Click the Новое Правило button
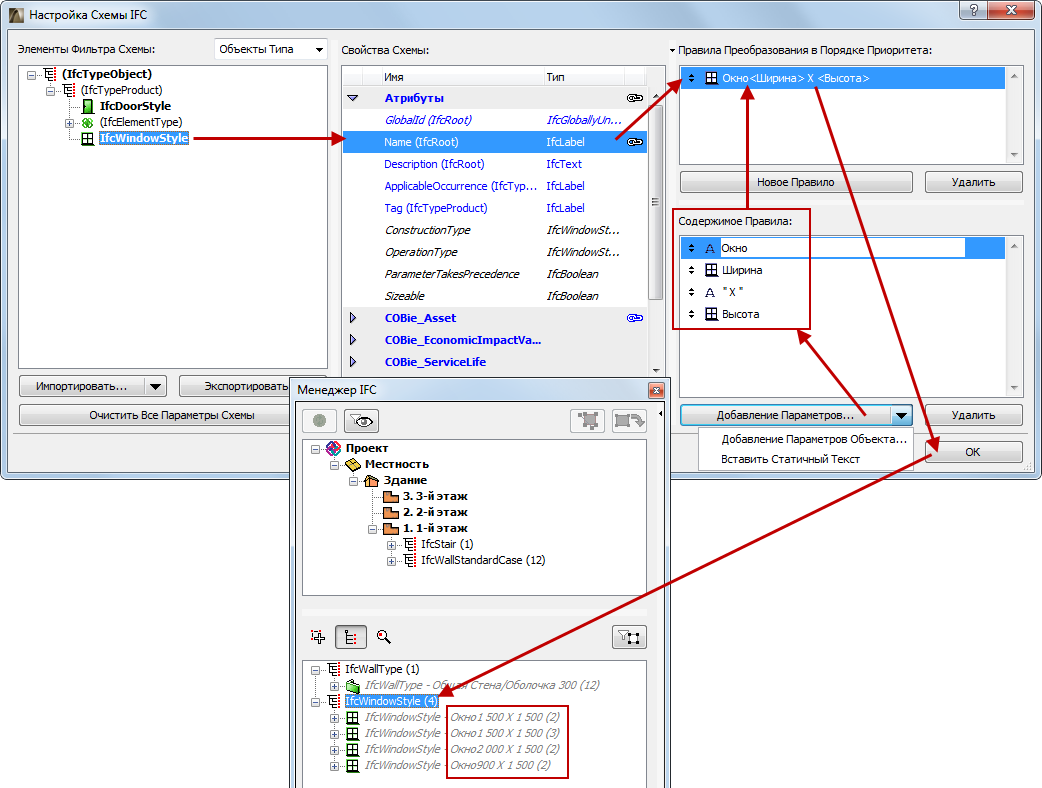Screen dimensions: 1042x788 pyautogui.click(x=795, y=182)
